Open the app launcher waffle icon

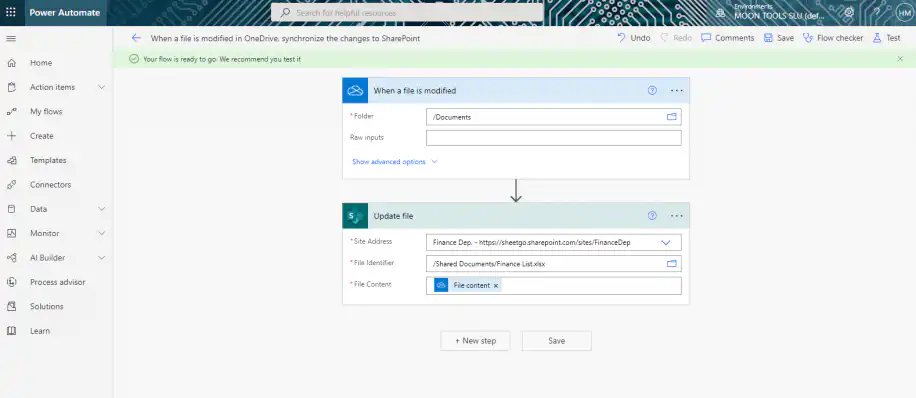pos(11,12)
